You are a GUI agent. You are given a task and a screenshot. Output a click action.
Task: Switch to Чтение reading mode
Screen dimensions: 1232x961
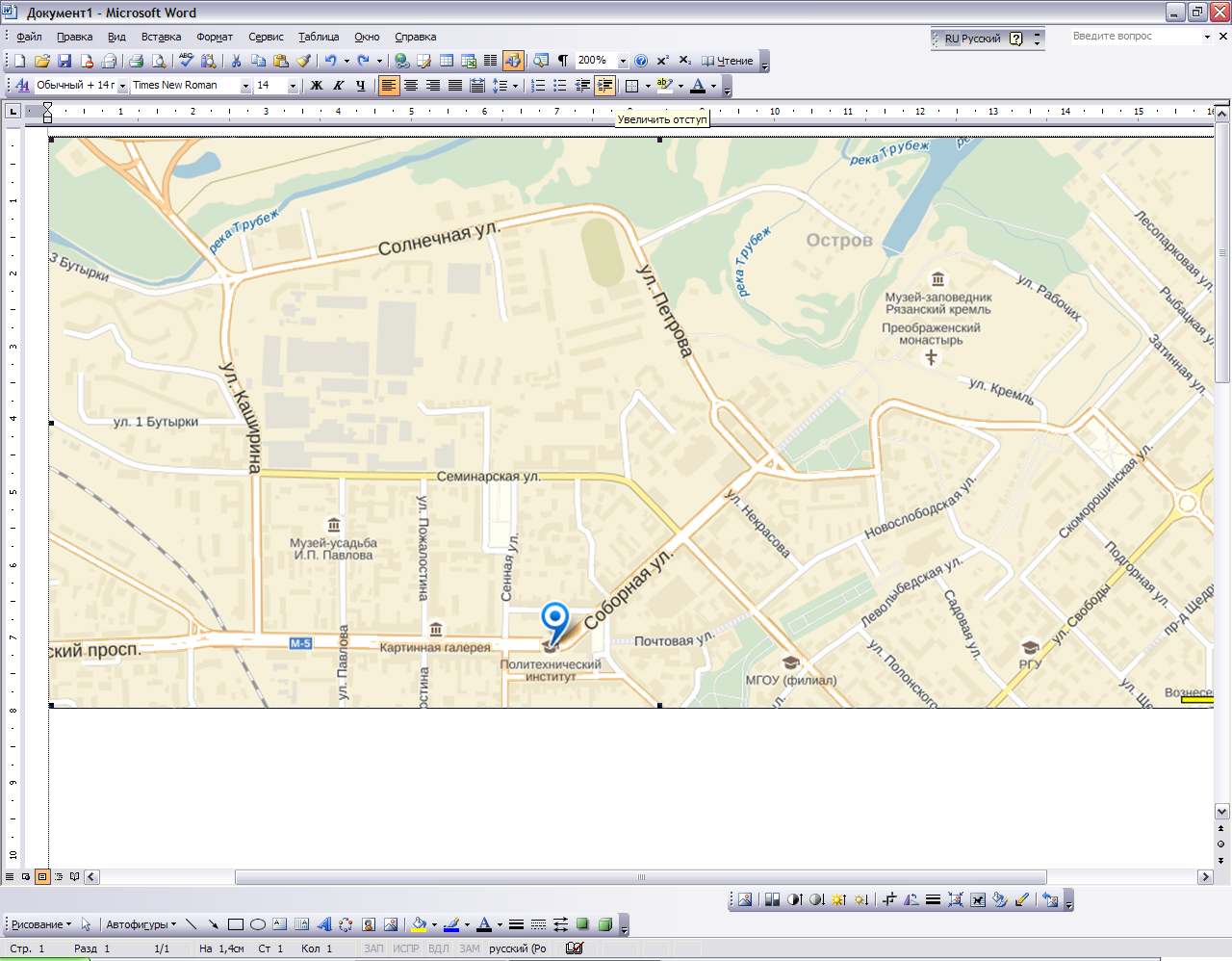pyautogui.click(x=728, y=61)
